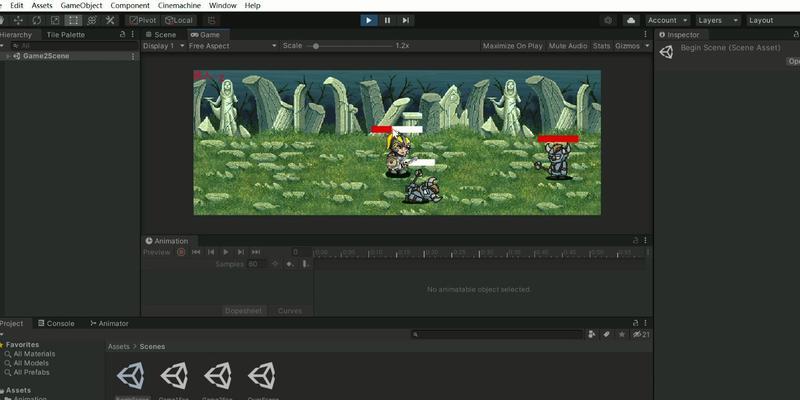Switch to the Hierarchy tab
800x400 pixels.
[16, 35]
